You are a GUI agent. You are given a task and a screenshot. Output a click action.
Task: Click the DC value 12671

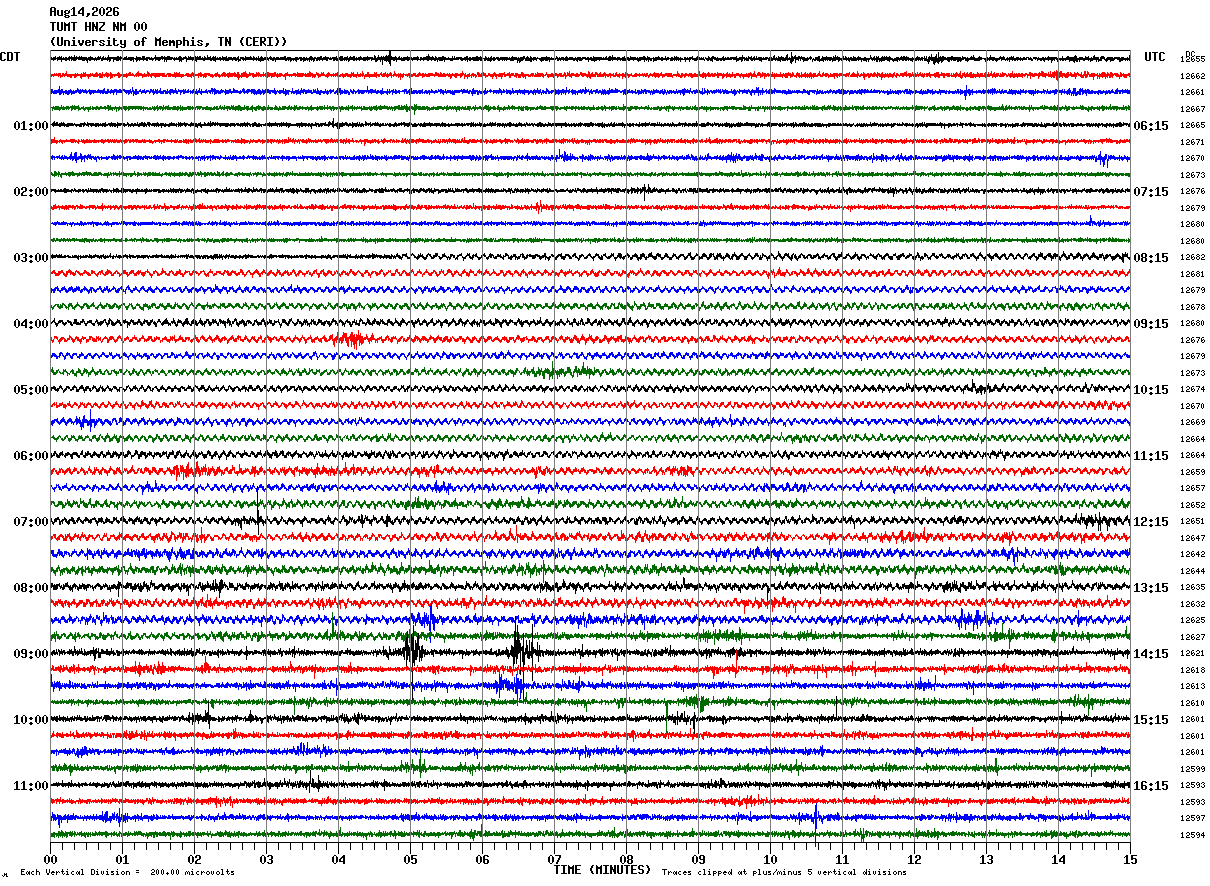pos(1193,142)
